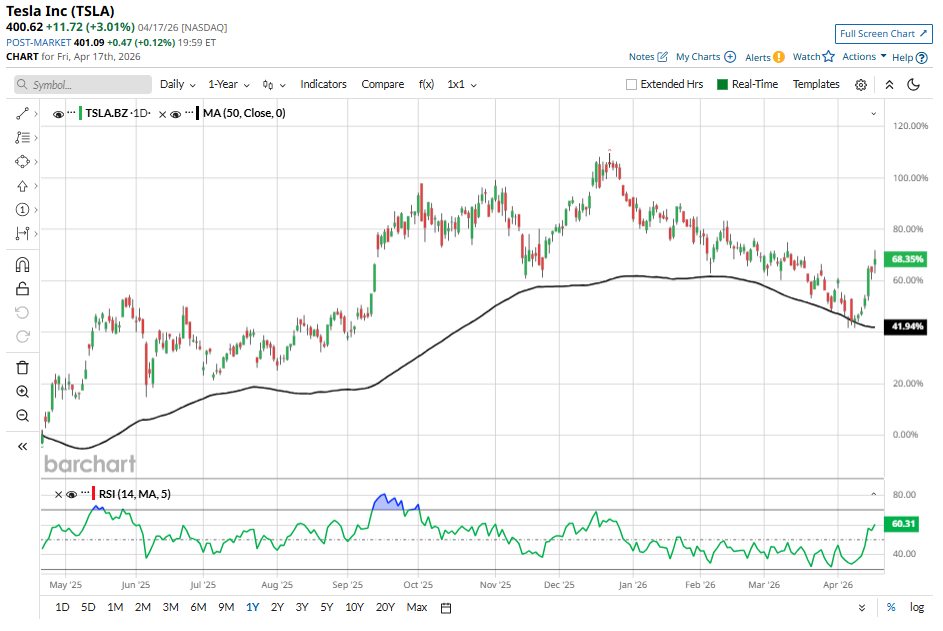The image size is (943, 631).
Task: Select the 5Y time range
Action: 327,607
